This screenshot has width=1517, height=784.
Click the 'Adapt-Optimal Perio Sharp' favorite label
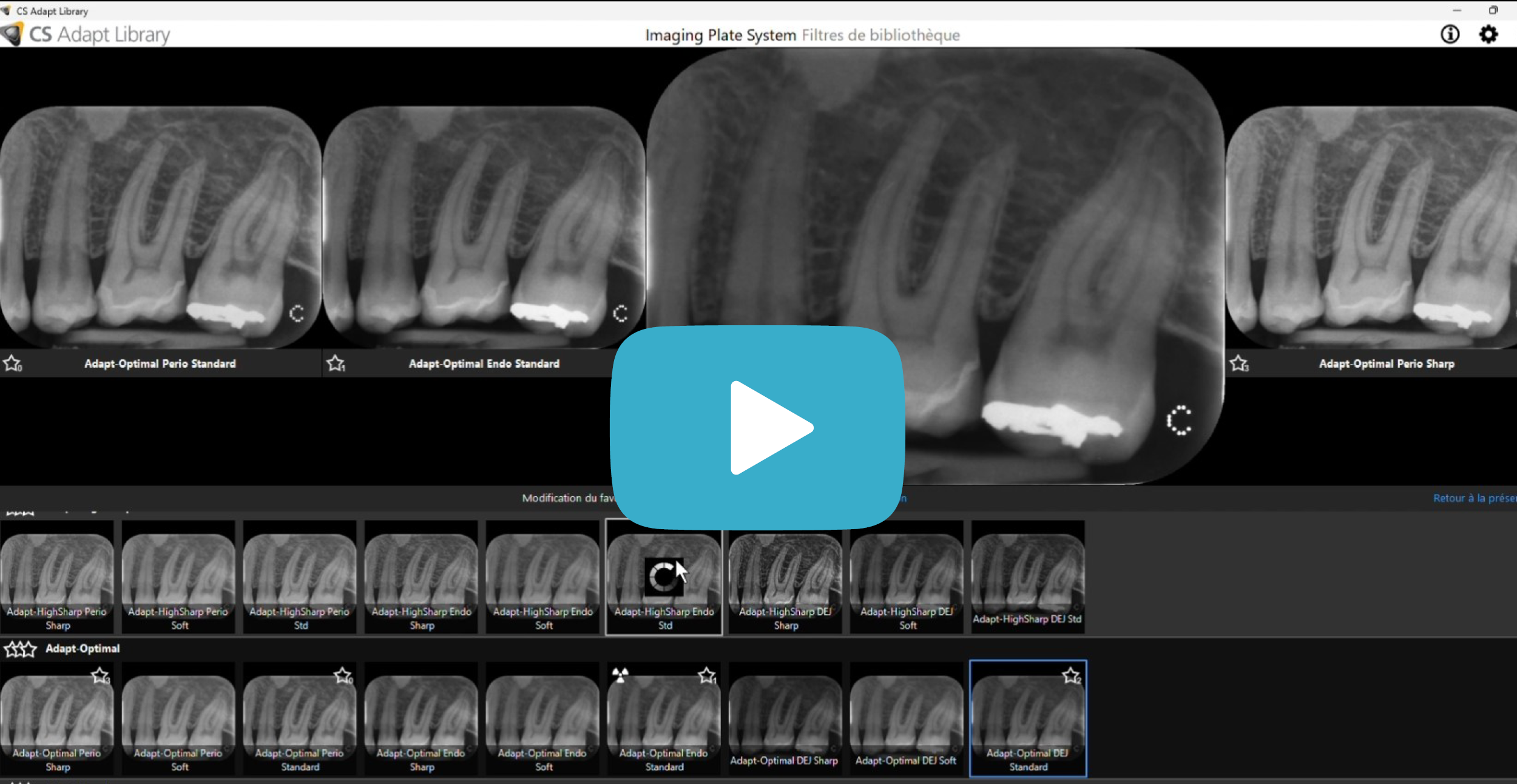click(x=1387, y=363)
